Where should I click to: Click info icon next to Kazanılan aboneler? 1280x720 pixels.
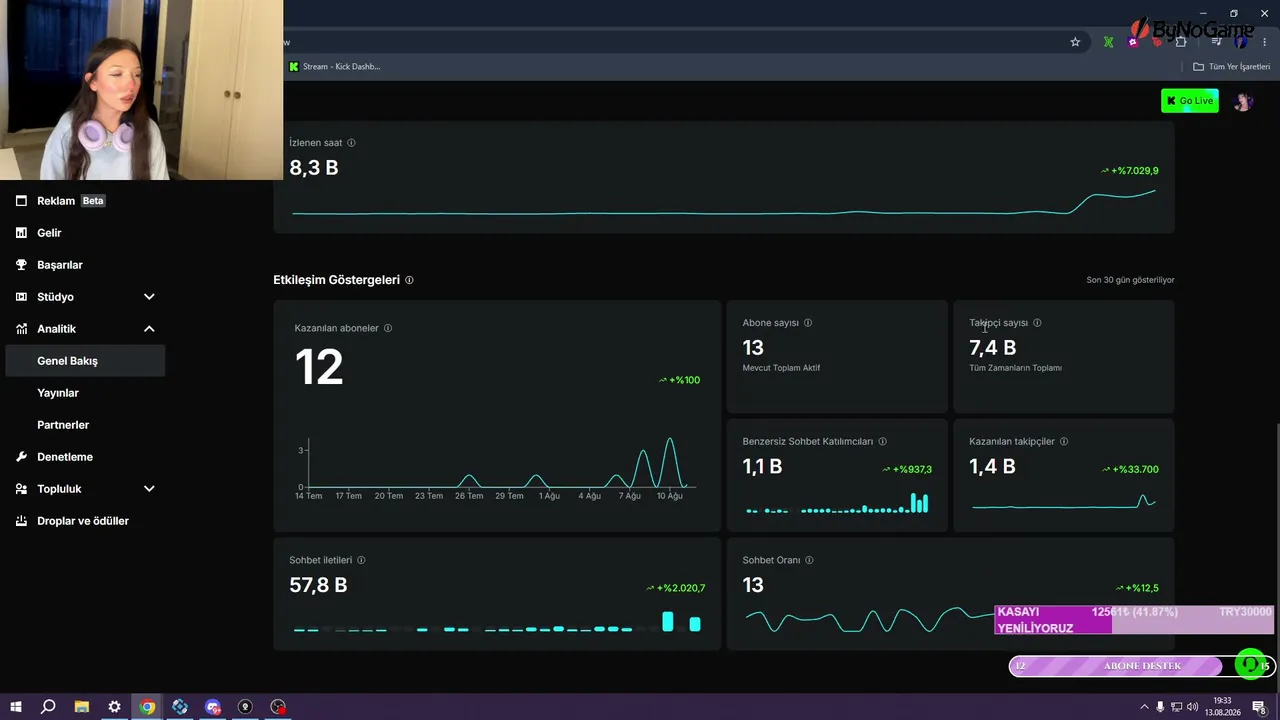(x=388, y=328)
